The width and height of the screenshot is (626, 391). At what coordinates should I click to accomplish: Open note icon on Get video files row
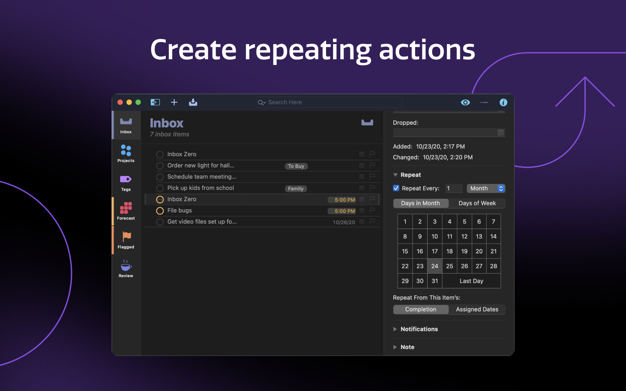coord(362,222)
